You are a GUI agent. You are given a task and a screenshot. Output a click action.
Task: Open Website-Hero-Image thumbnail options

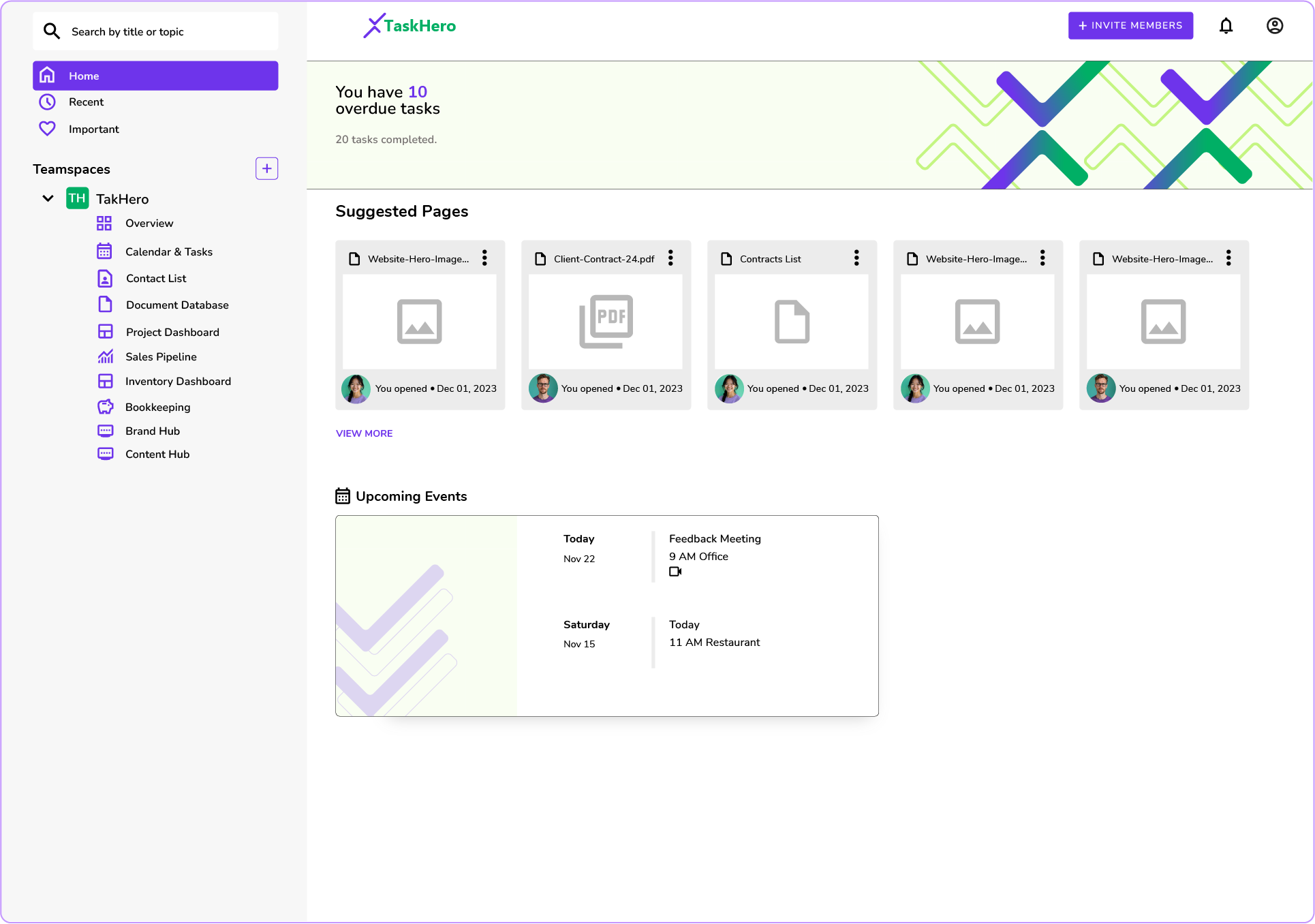485,259
